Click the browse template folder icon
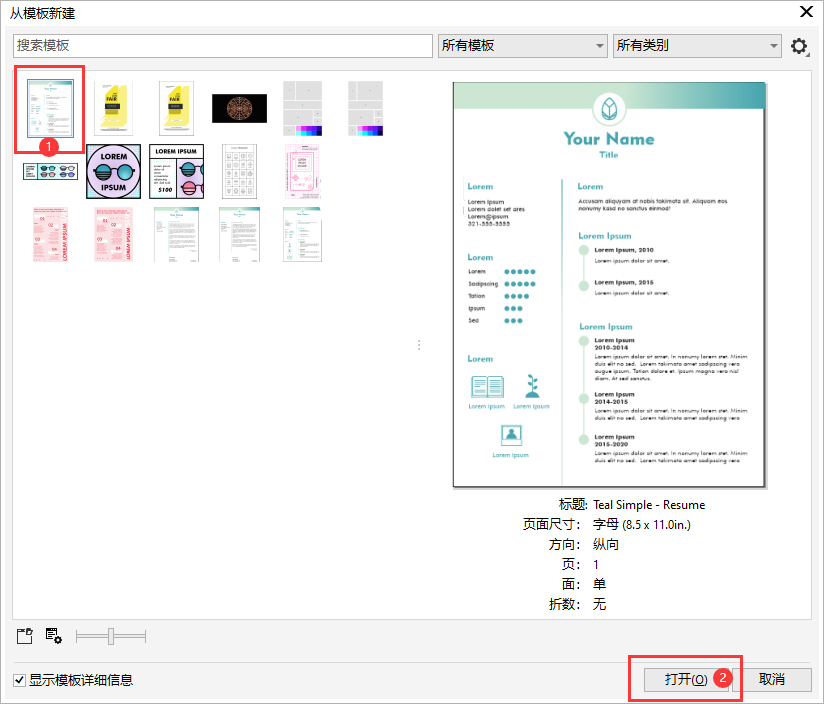 pyautogui.click(x=24, y=636)
